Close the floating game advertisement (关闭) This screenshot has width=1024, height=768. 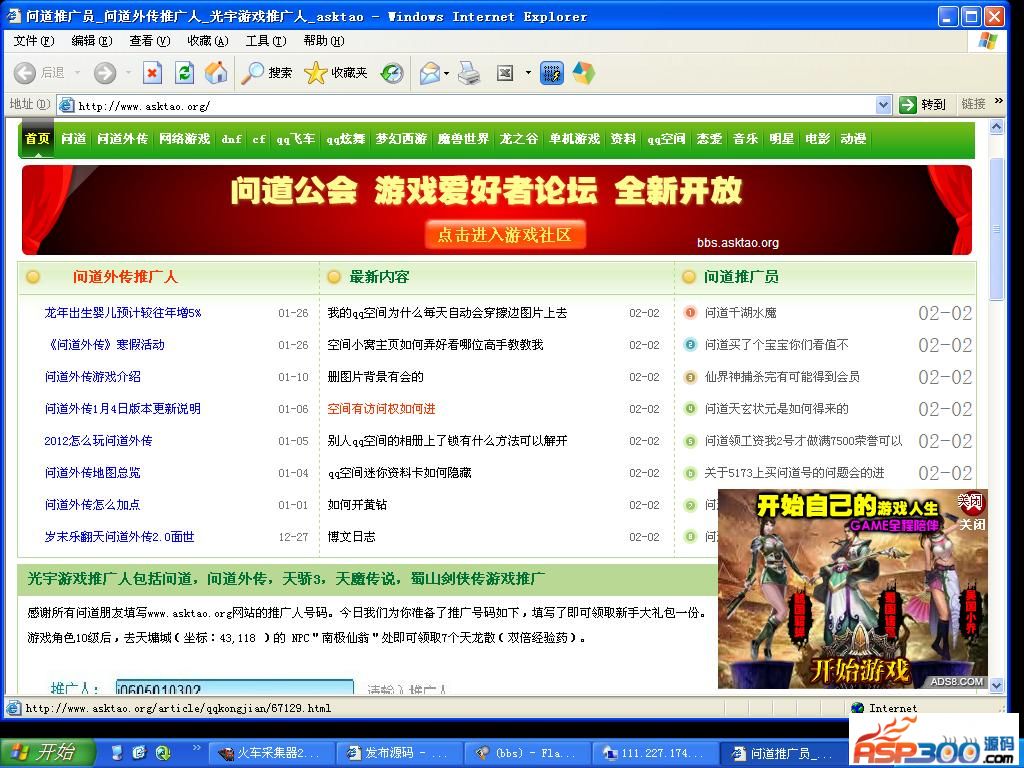(971, 524)
